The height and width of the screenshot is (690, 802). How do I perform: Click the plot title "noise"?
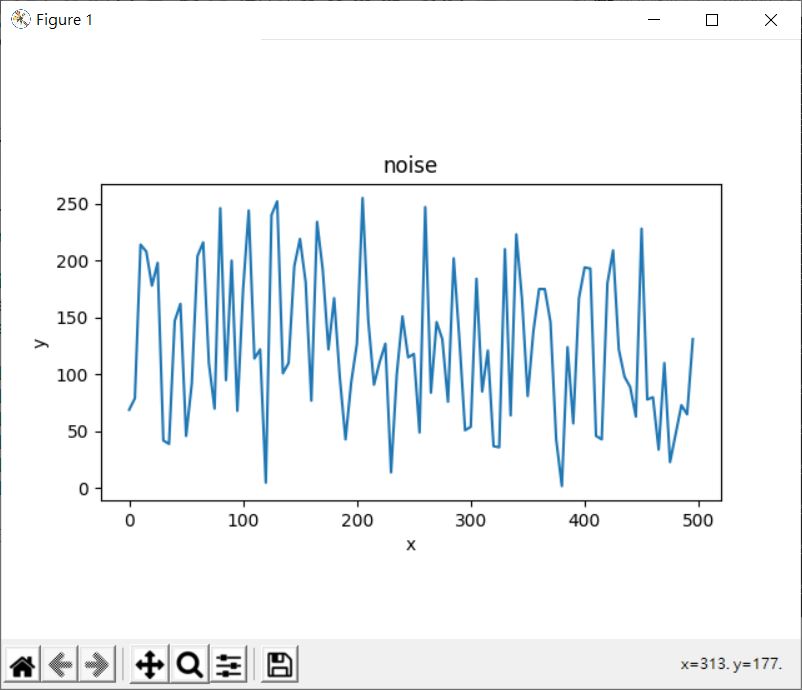coord(410,165)
